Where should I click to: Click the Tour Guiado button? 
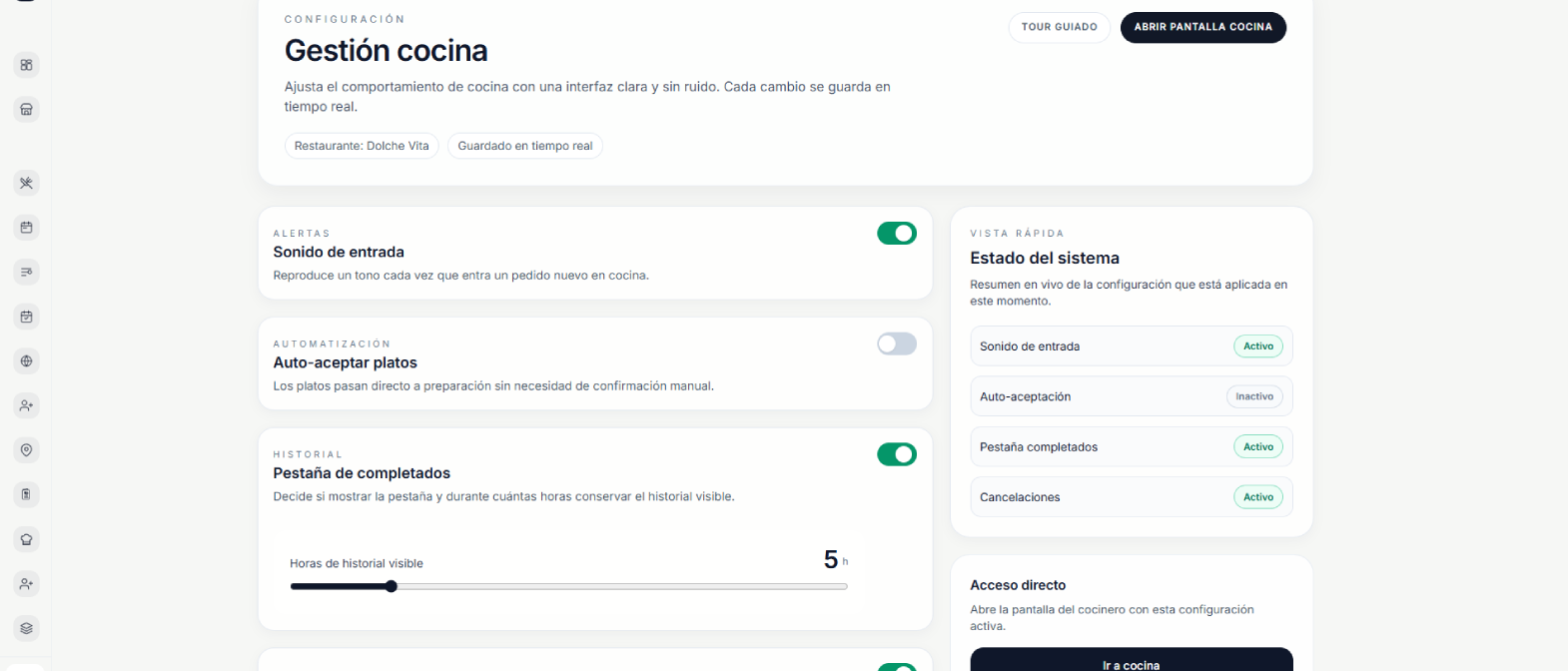click(1059, 27)
